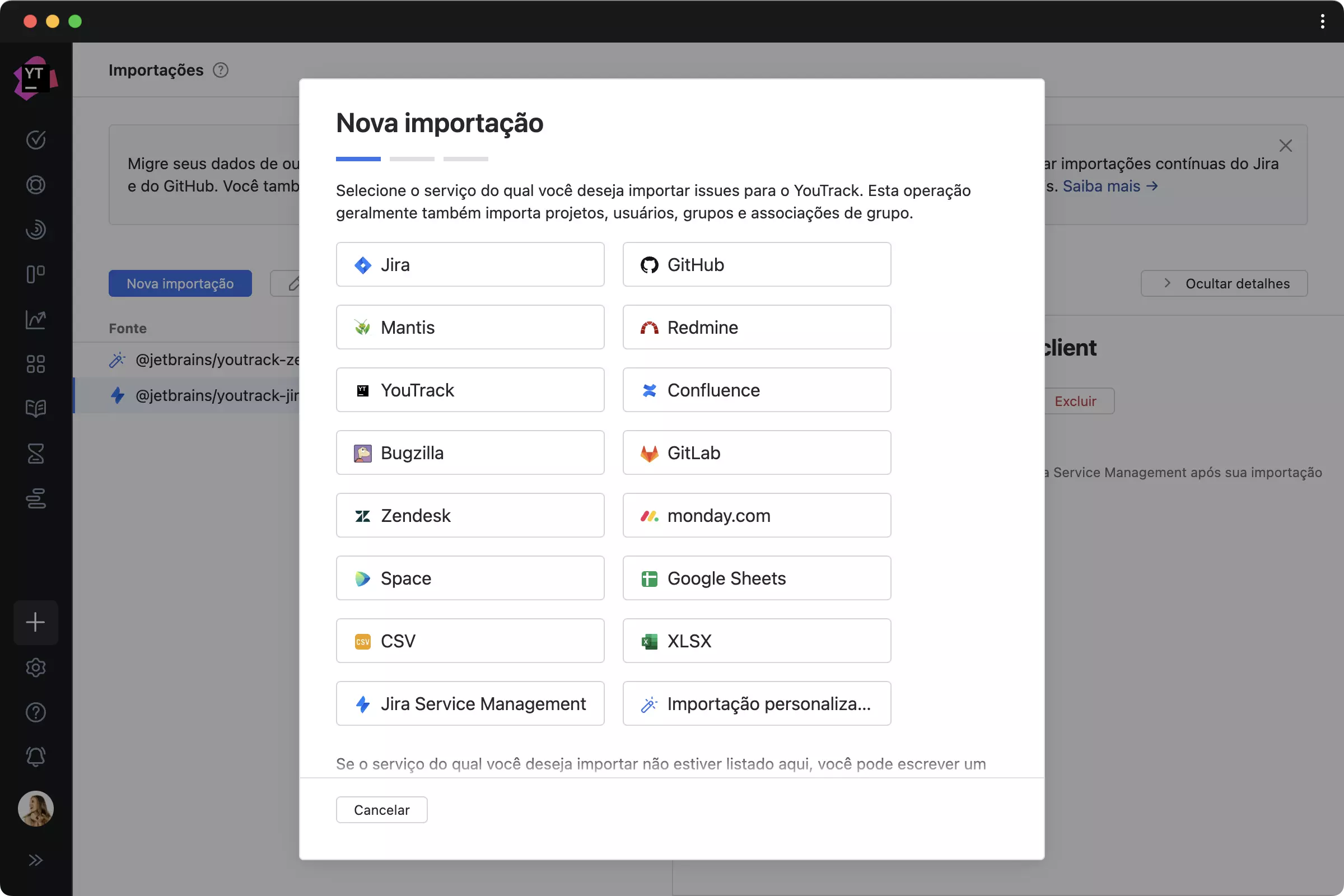Click Cancelar to dismiss dialog
This screenshot has width=1344, height=896.
[381, 809]
